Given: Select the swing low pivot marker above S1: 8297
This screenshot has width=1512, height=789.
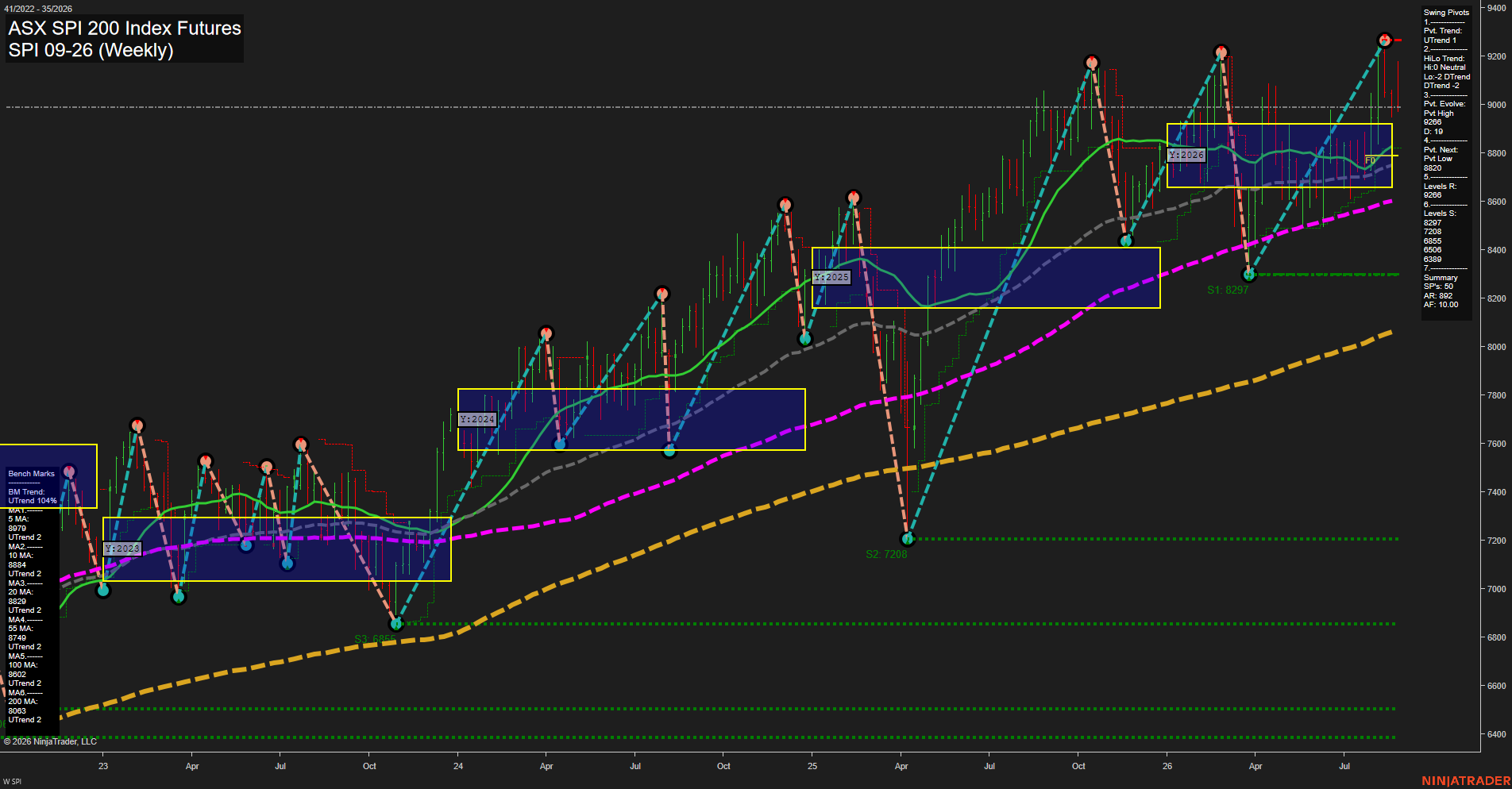Looking at the screenshot, I should click(x=1249, y=275).
